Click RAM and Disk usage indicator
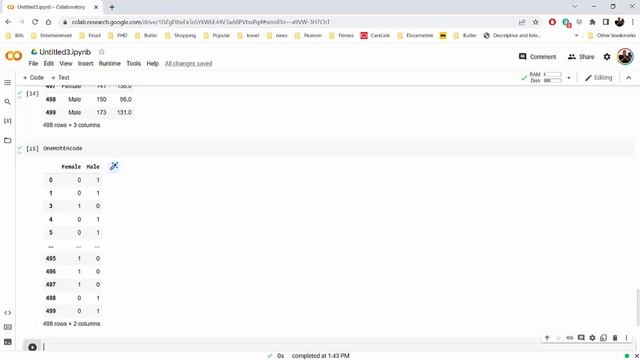Viewport: 640px width, 360px height. (545, 78)
